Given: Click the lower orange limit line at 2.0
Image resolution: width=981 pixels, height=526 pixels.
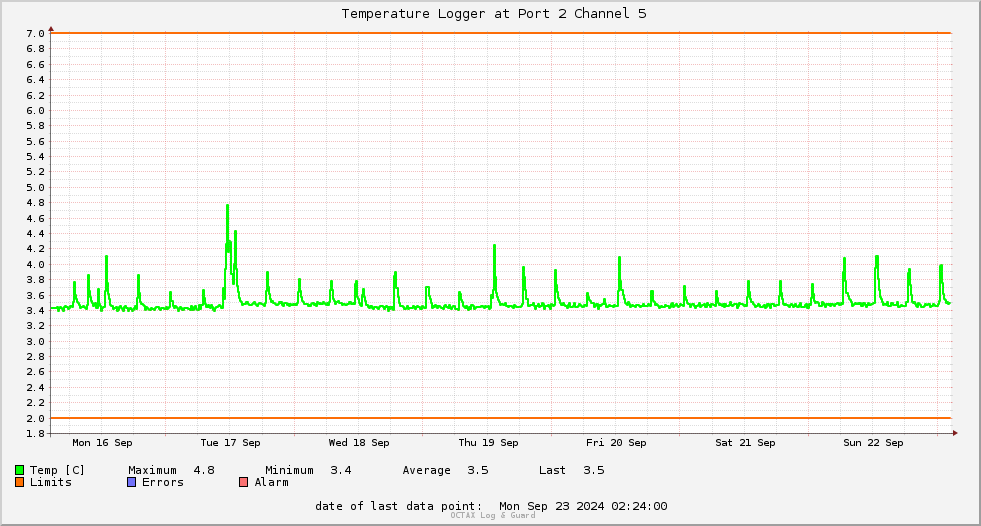Looking at the screenshot, I should pyautogui.click(x=501, y=418).
